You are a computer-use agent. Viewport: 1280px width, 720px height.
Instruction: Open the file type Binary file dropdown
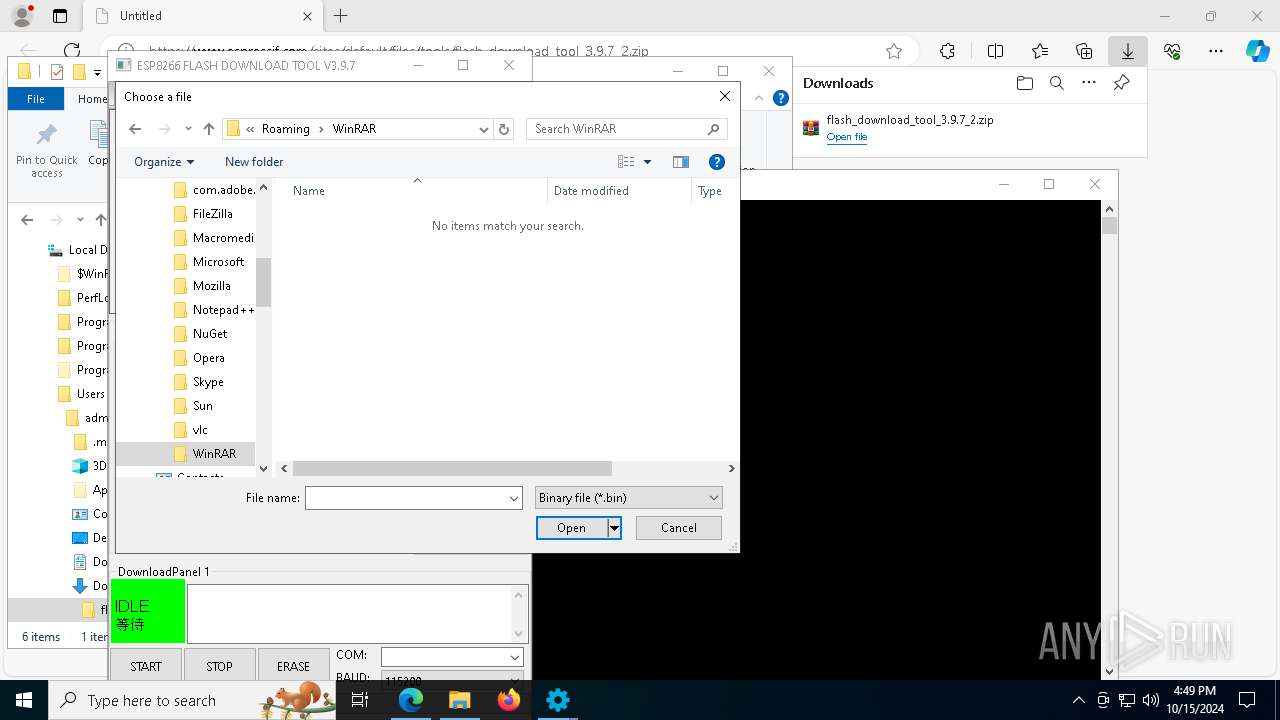point(628,498)
